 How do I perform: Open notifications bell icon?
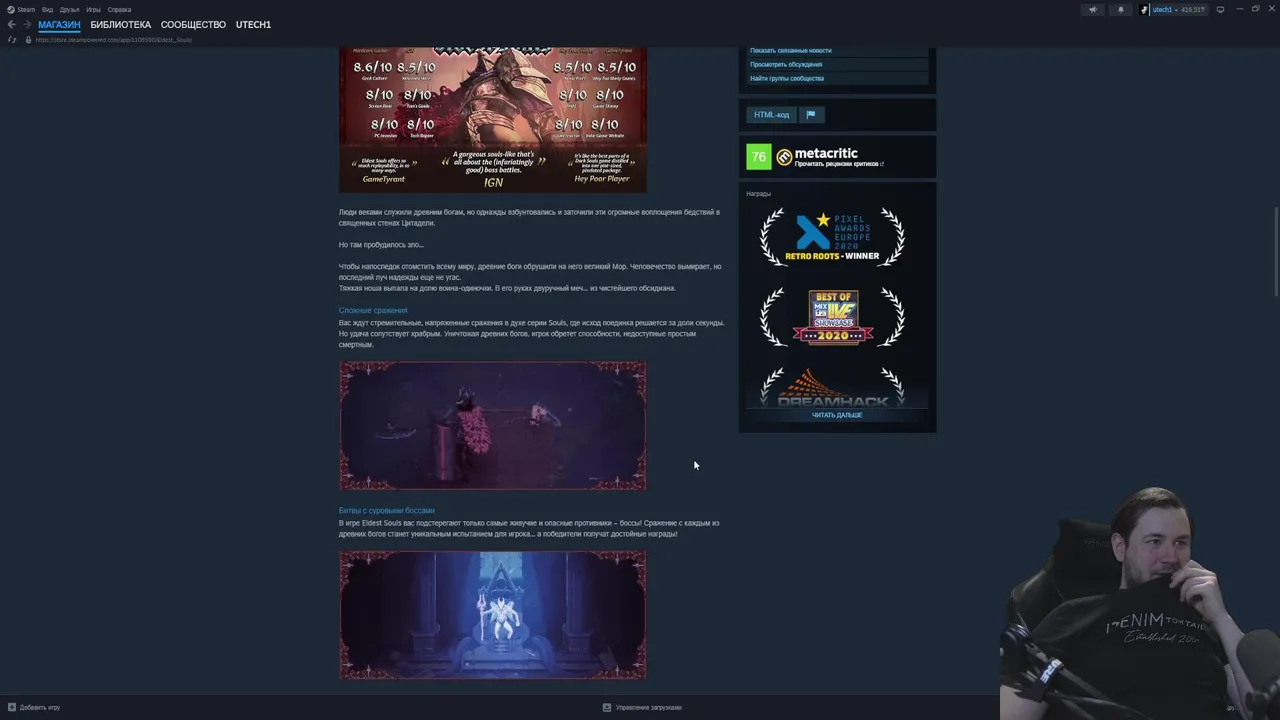click(1120, 9)
